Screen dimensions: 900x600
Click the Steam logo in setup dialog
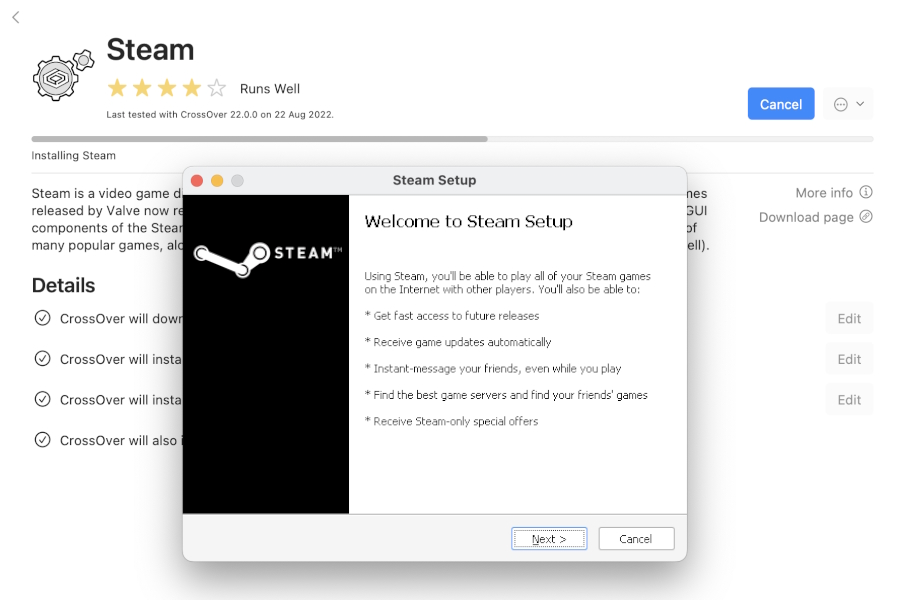(267, 258)
